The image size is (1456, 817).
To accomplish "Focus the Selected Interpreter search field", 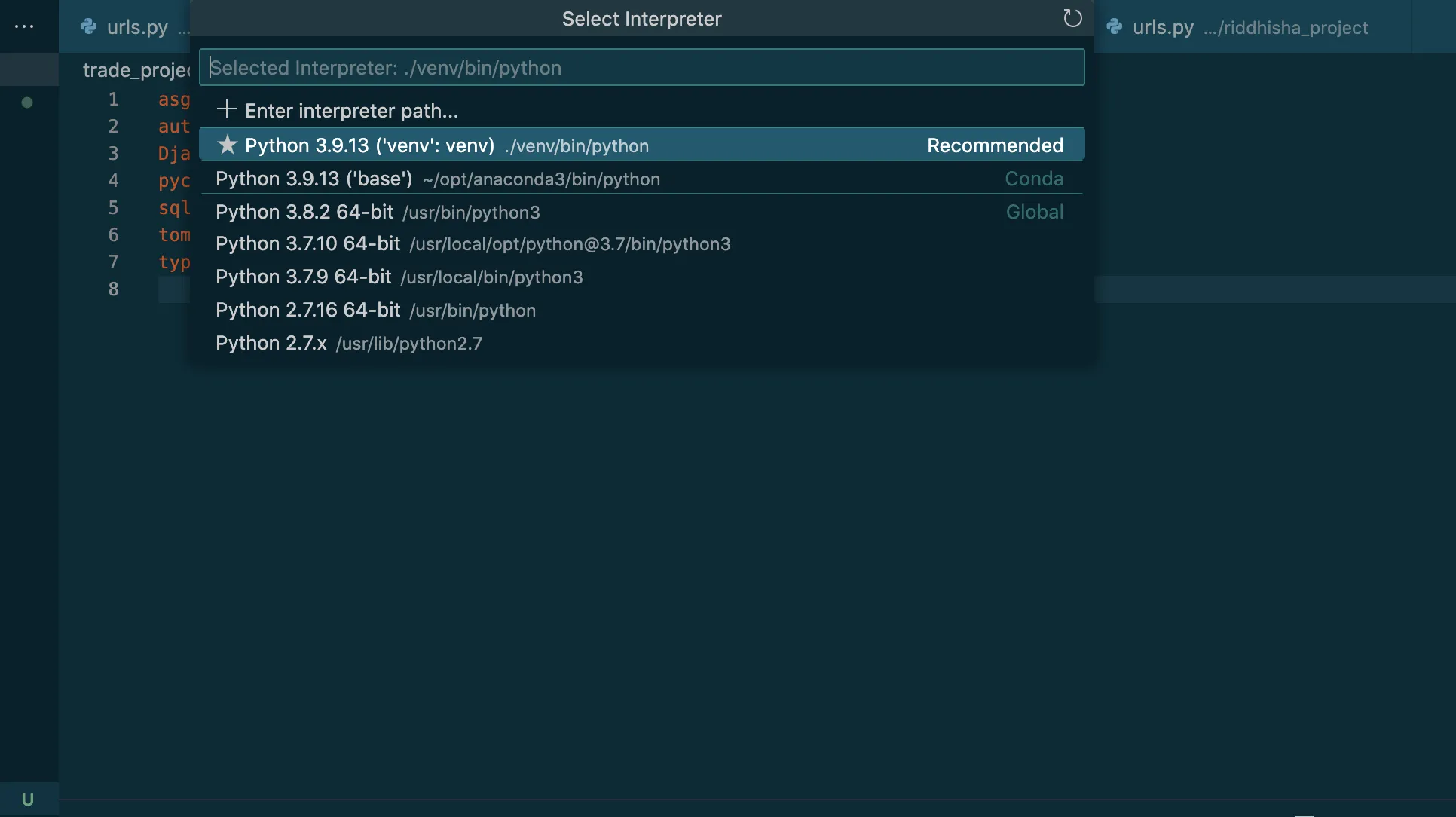I will 641,68.
